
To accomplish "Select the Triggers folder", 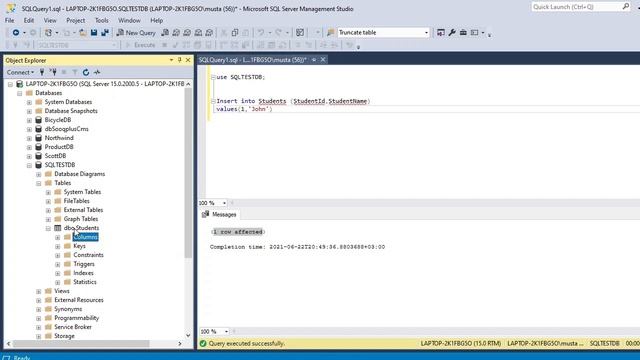I will tap(84, 264).
